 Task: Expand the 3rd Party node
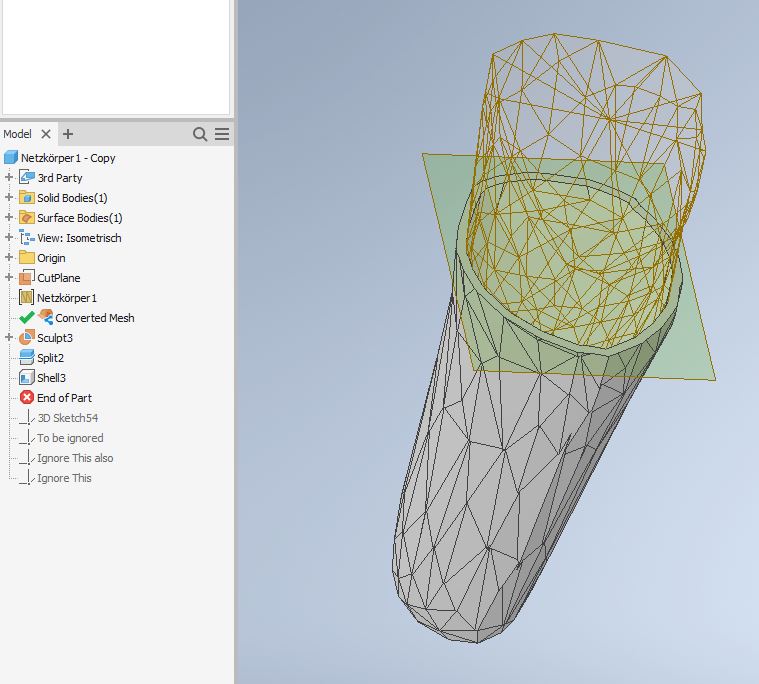(9, 178)
